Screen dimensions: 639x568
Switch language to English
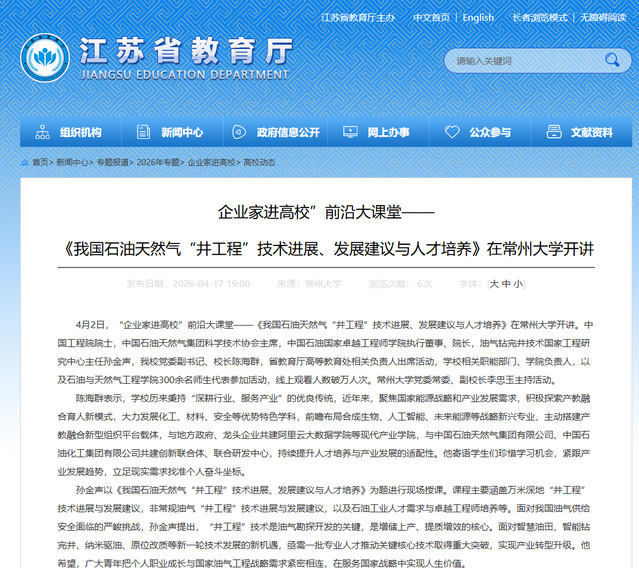[x=478, y=17]
